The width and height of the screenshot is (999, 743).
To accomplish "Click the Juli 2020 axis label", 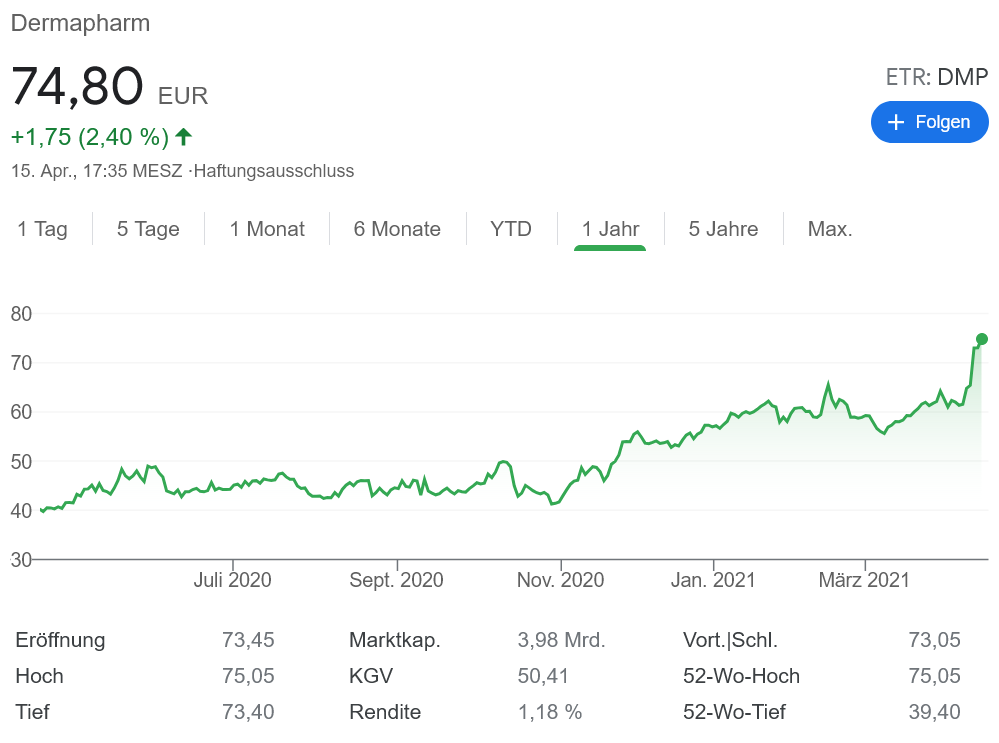I will 232,580.
